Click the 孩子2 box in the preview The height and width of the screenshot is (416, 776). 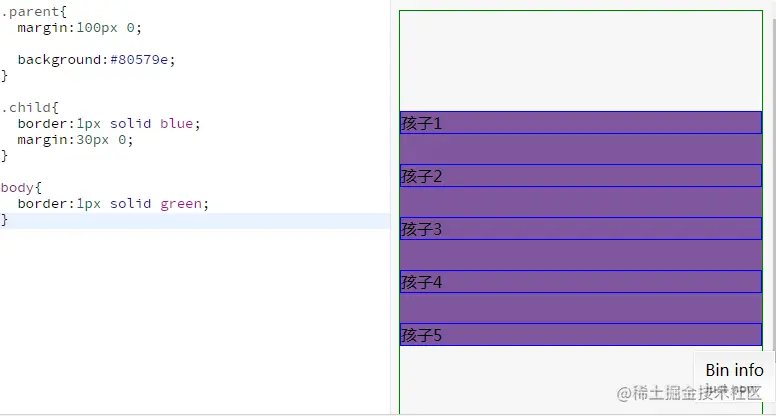(x=581, y=176)
